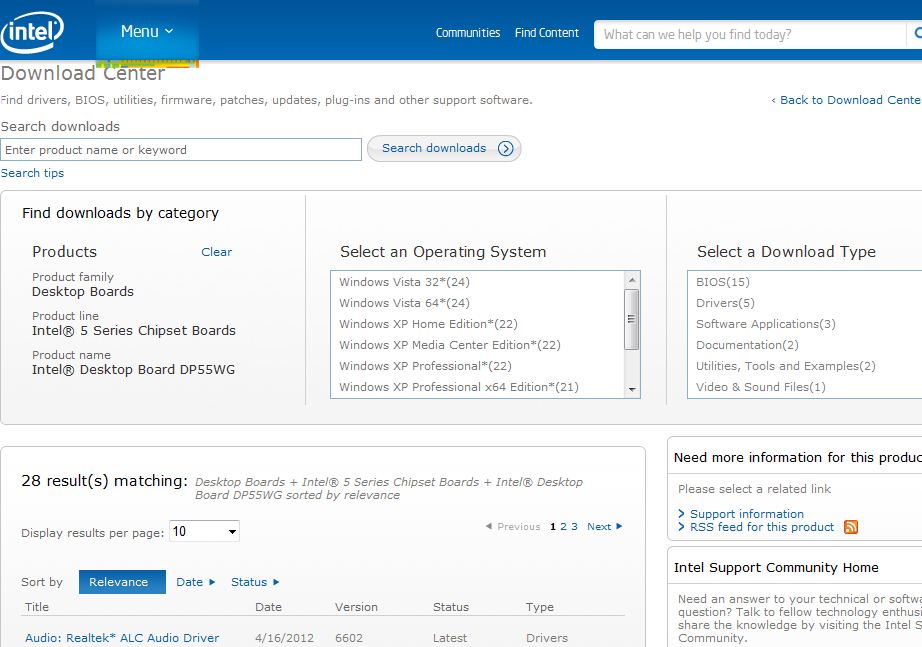The image size is (922, 647).
Task: Select Windows Vista 32* (24)
Action: (404, 282)
